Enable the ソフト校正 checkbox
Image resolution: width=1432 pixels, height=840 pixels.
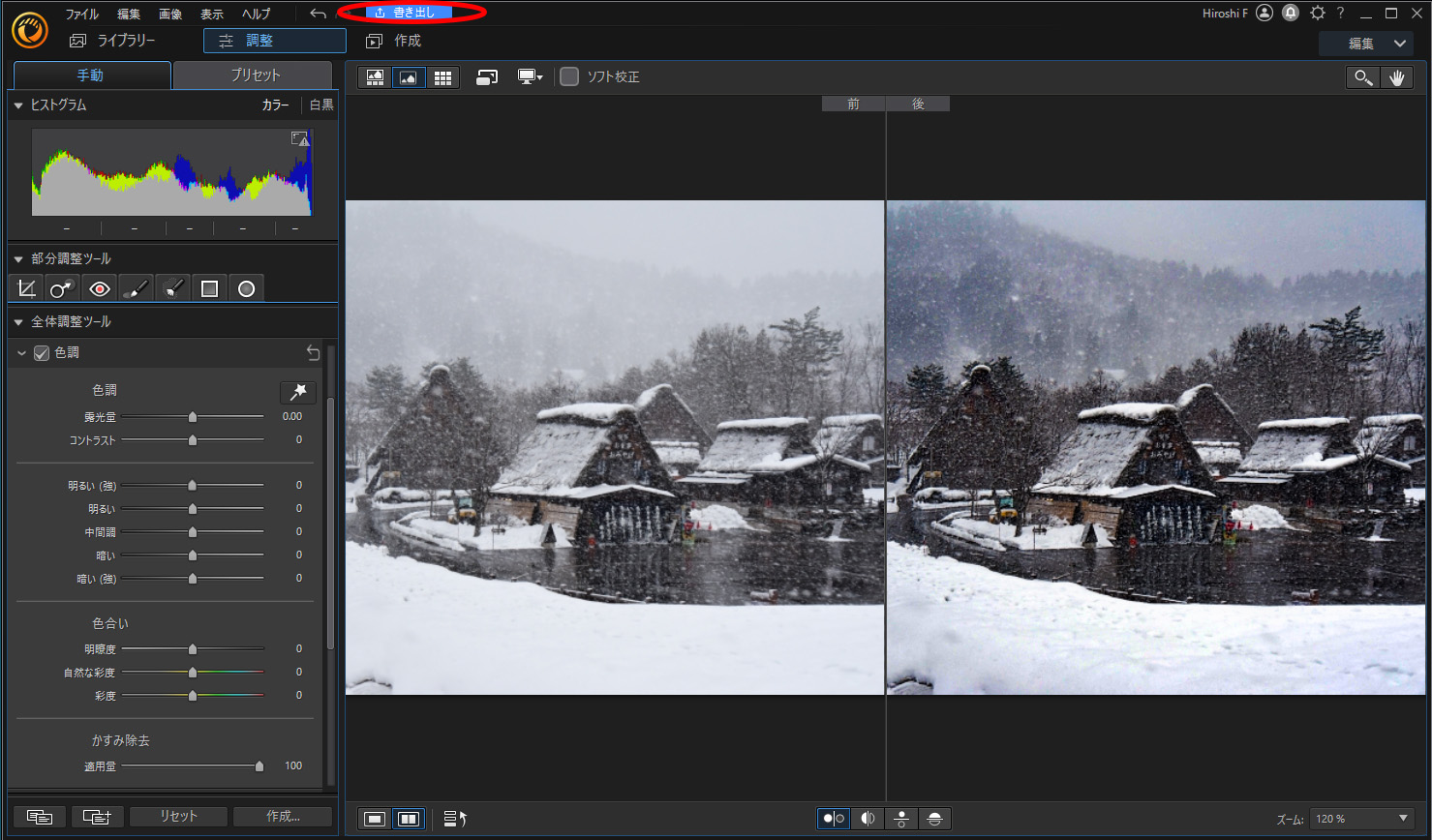569,76
